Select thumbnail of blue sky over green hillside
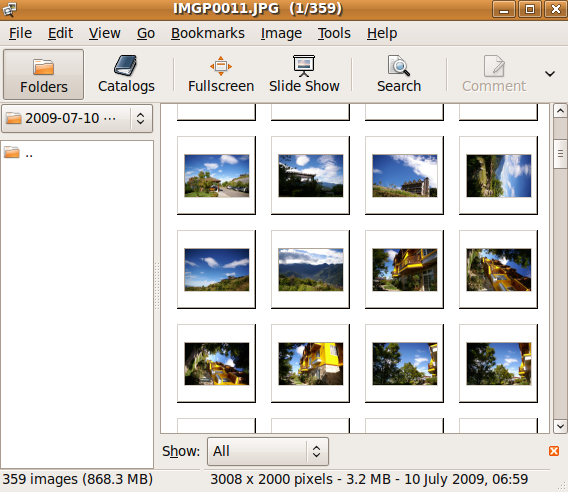 [x=217, y=270]
